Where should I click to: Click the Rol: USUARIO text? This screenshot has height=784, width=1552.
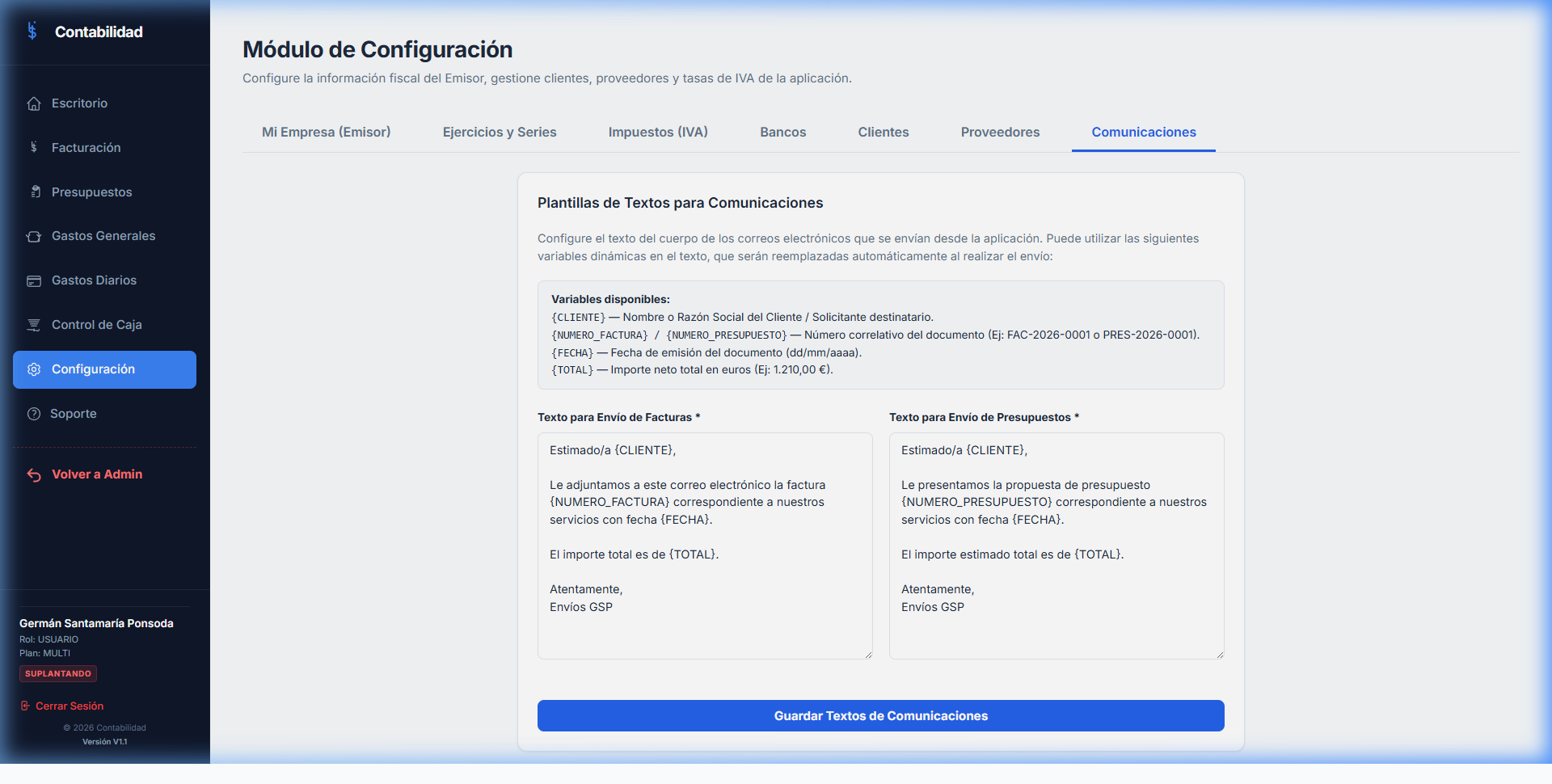click(48, 639)
